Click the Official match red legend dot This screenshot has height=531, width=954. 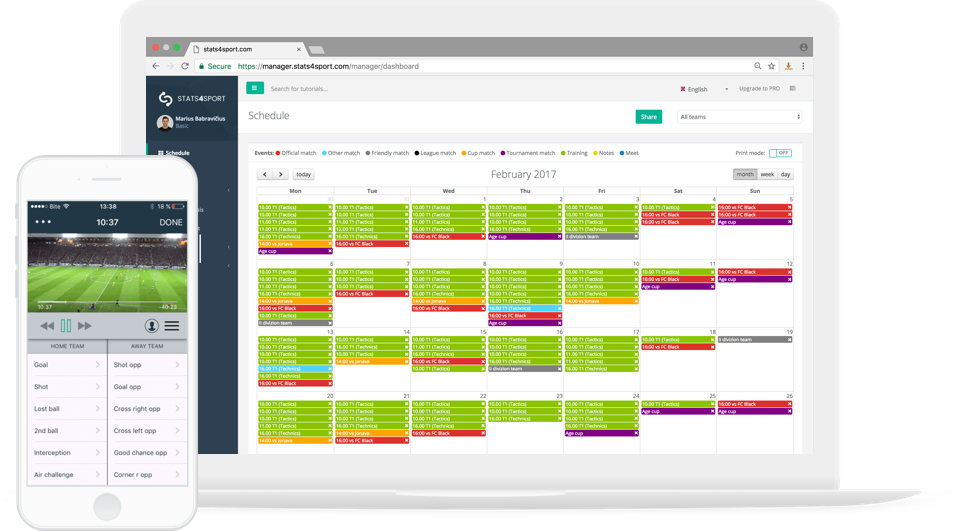pos(278,153)
